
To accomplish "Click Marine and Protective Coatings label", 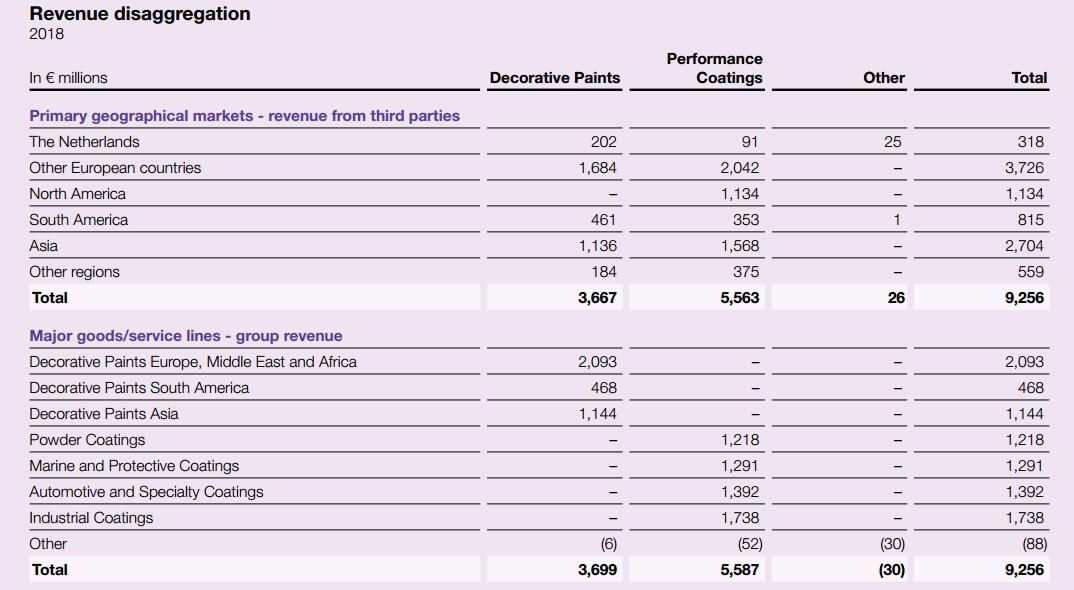I will (x=134, y=466).
